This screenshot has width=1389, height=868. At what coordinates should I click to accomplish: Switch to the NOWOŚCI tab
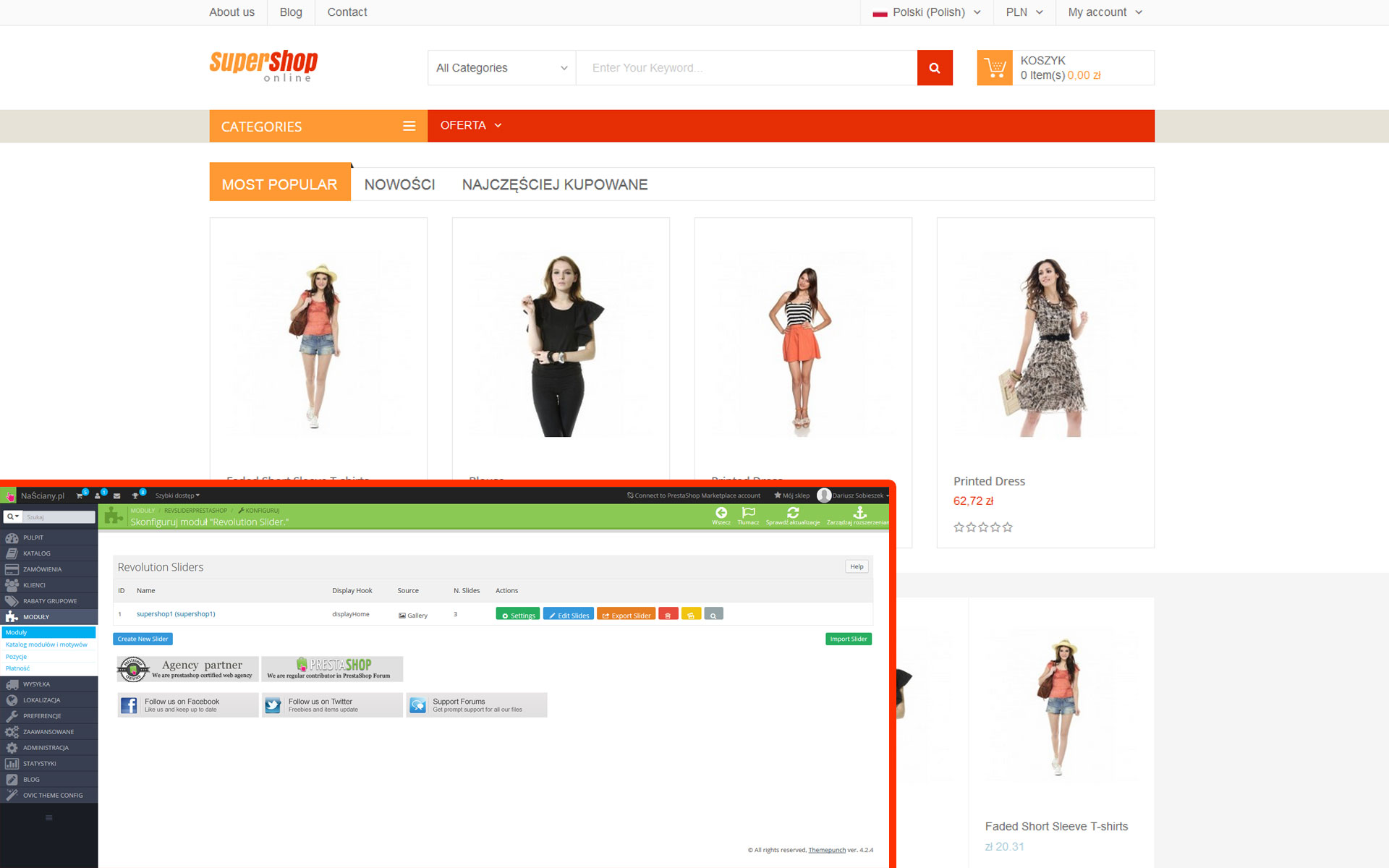[x=399, y=184]
